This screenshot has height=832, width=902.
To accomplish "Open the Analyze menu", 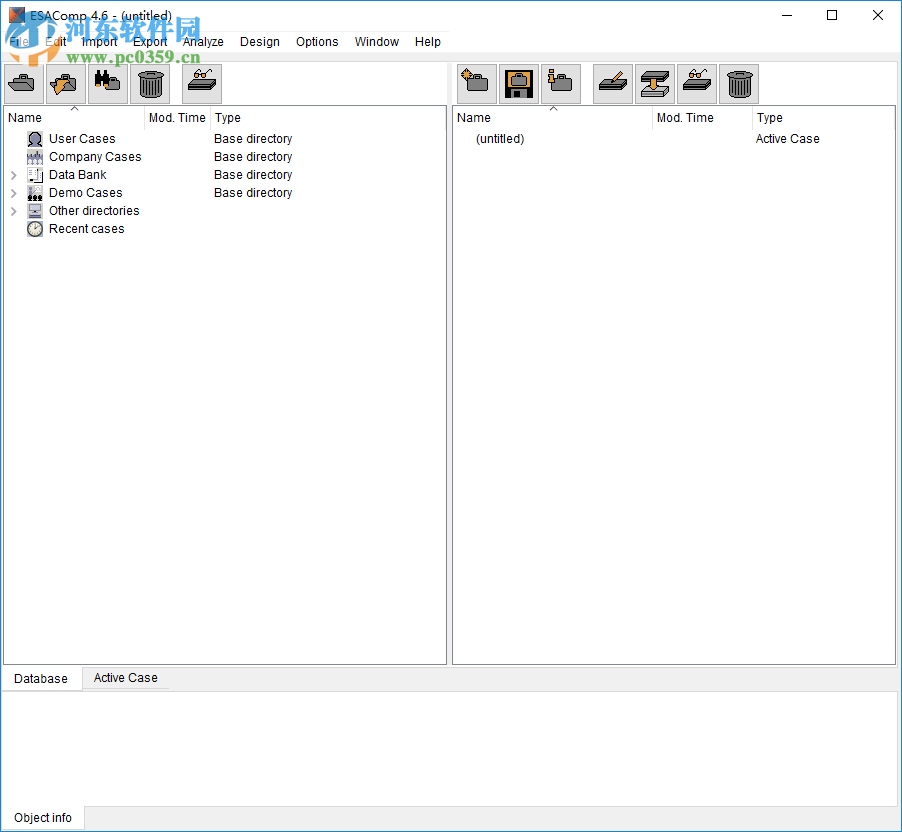I will [203, 41].
